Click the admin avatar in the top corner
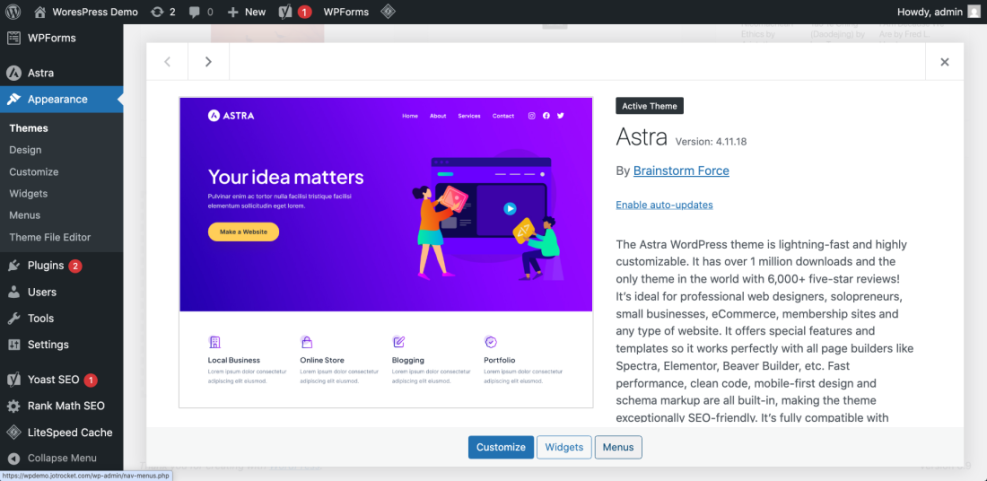Viewport: 987px width, 481px height. point(974,11)
